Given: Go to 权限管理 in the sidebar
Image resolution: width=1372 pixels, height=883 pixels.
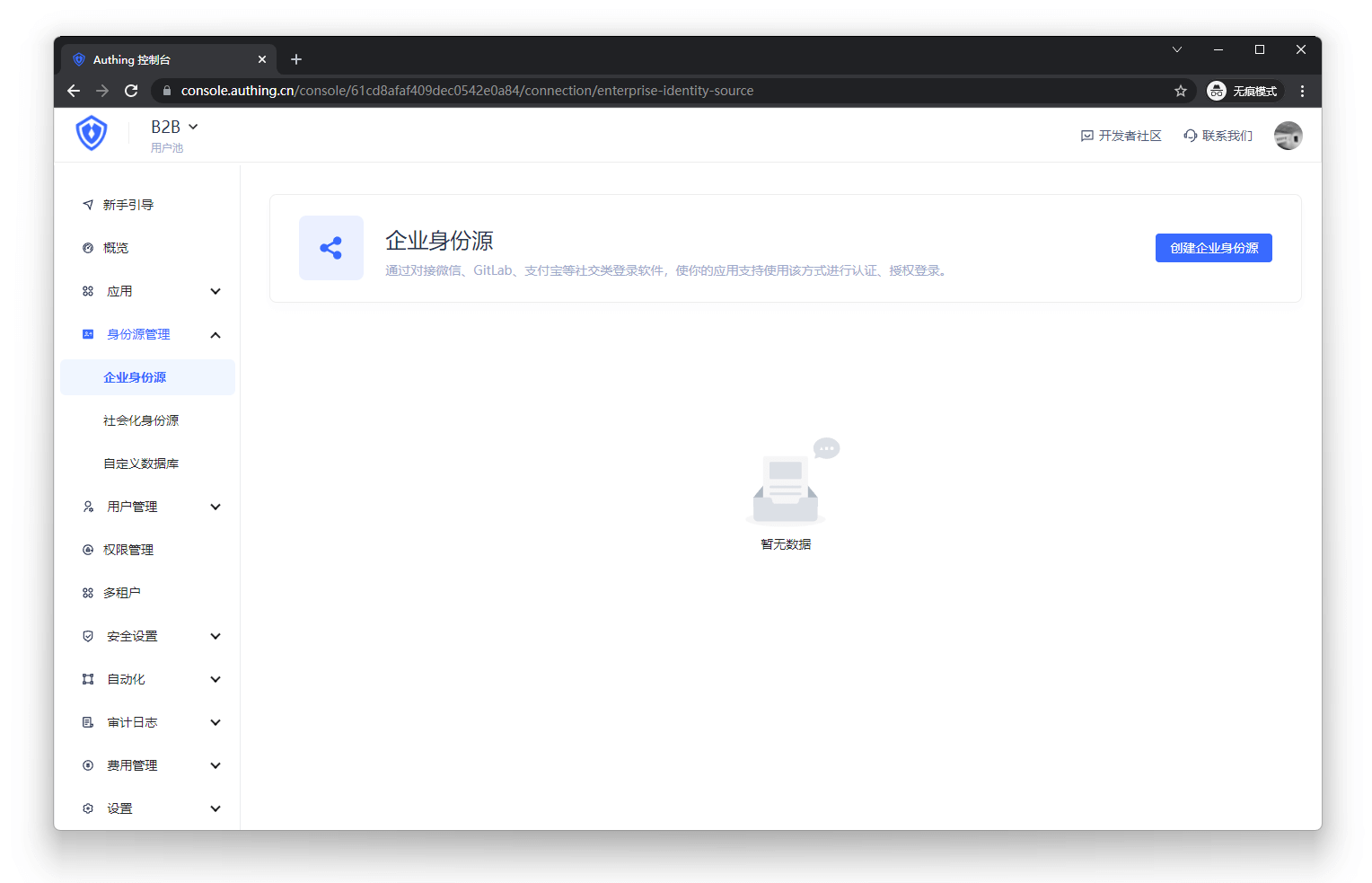Looking at the screenshot, I should pyautogui.click(x=128, y=550).
